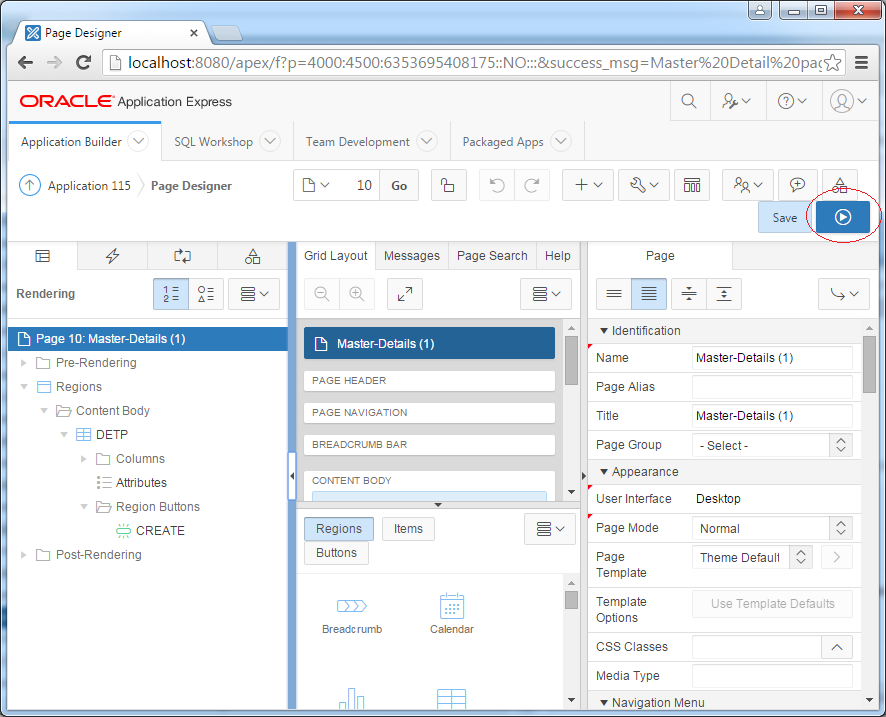Click the Save button
The height and width of the screenshot is (717, 886).
(x=785, y=218)
